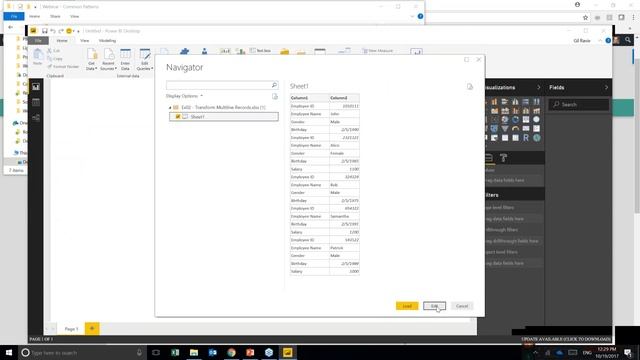Select the donut chart visual icon
Image resolution: width=640 pixels, height=360 pixels.
(515, 120)
